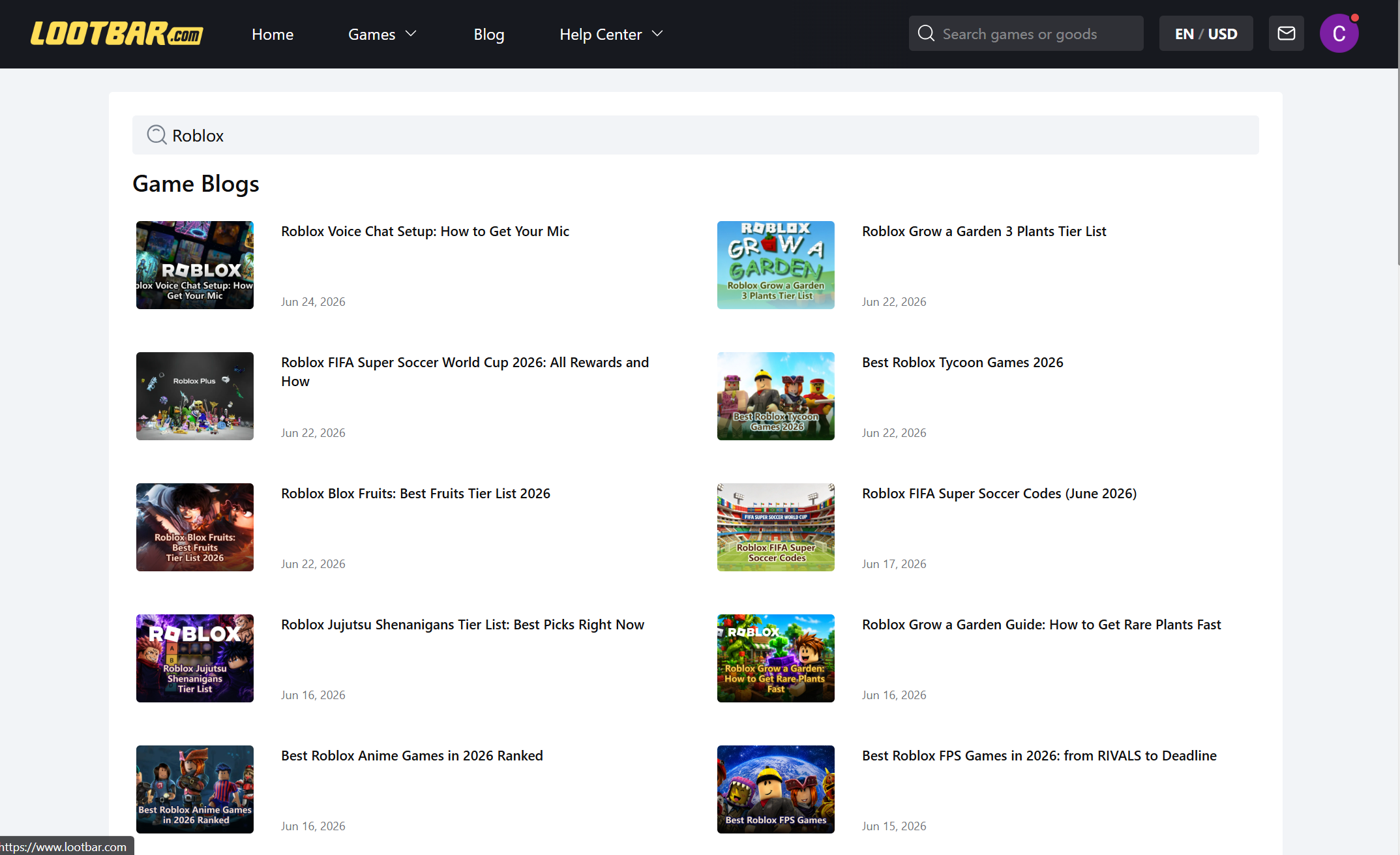Click the Jun 15, 2026 date text

point(894,826)
